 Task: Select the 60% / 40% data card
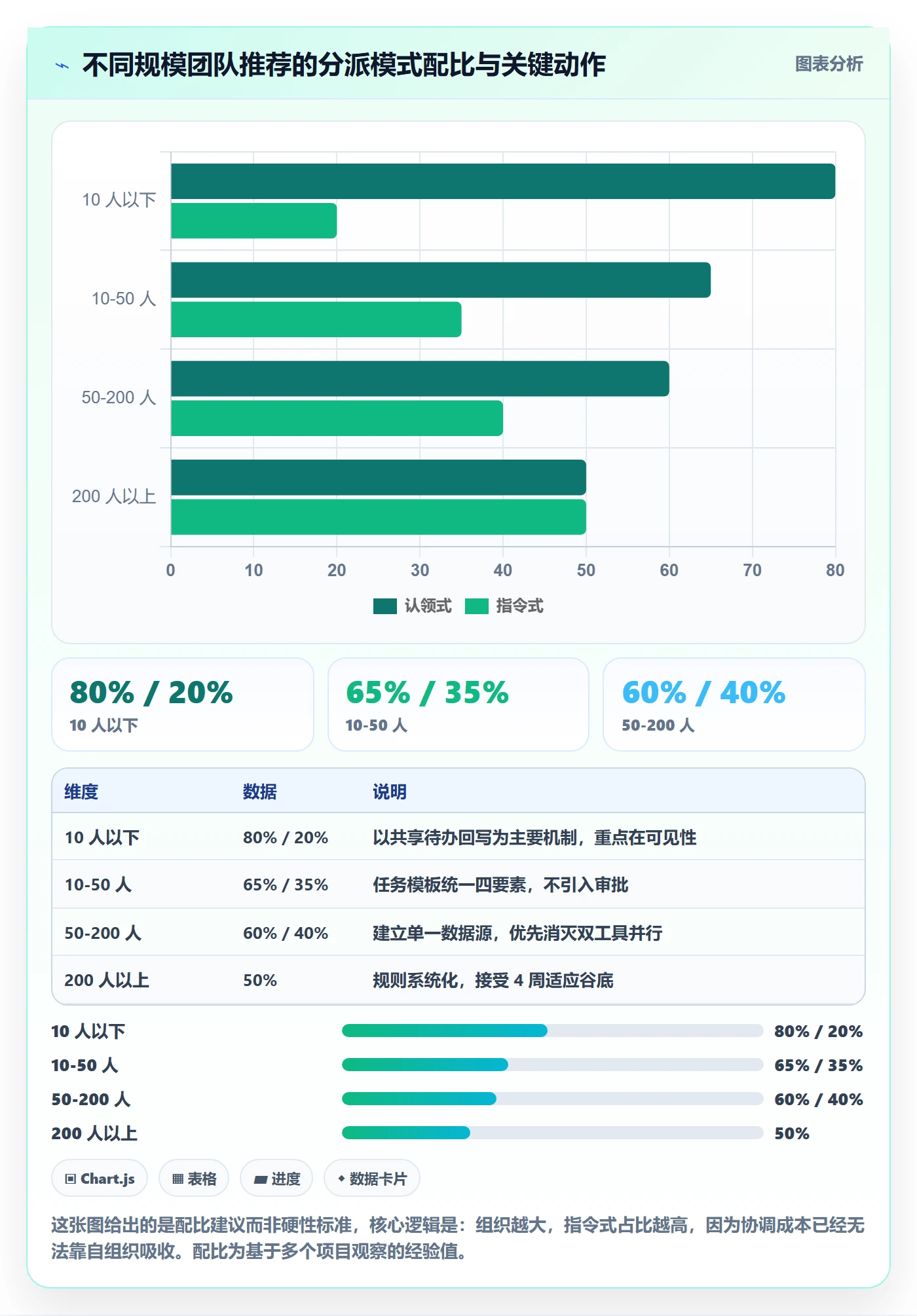[x=734, y=704]
